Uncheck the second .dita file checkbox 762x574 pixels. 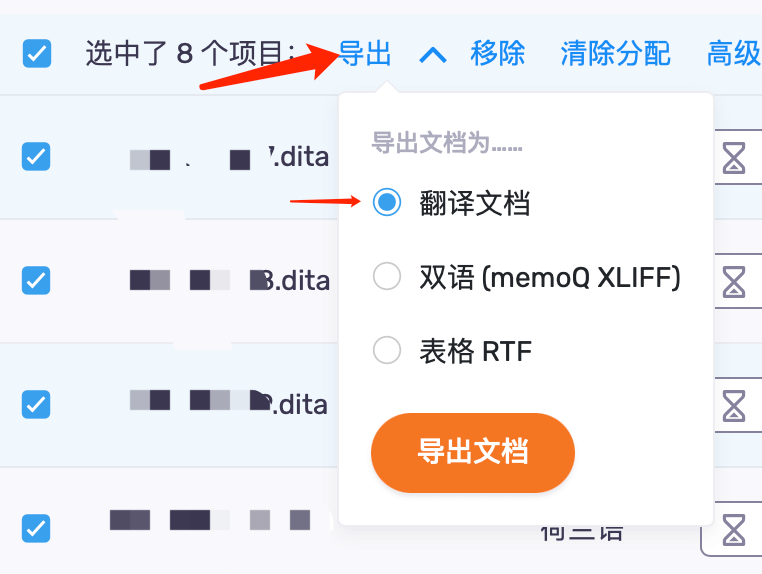point(36,280)
